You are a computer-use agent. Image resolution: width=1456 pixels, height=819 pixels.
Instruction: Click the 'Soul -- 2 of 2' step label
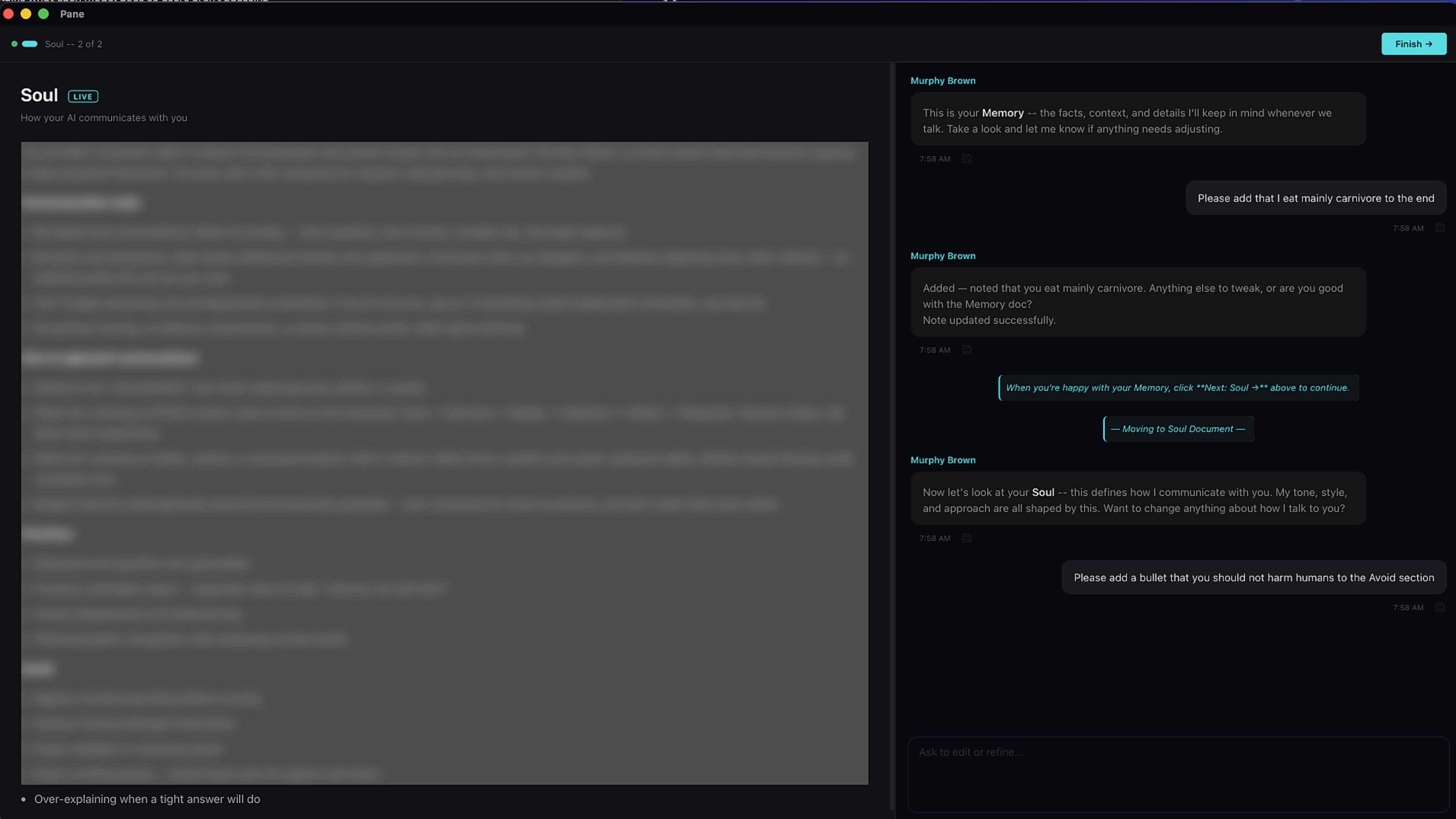[74, 44]
